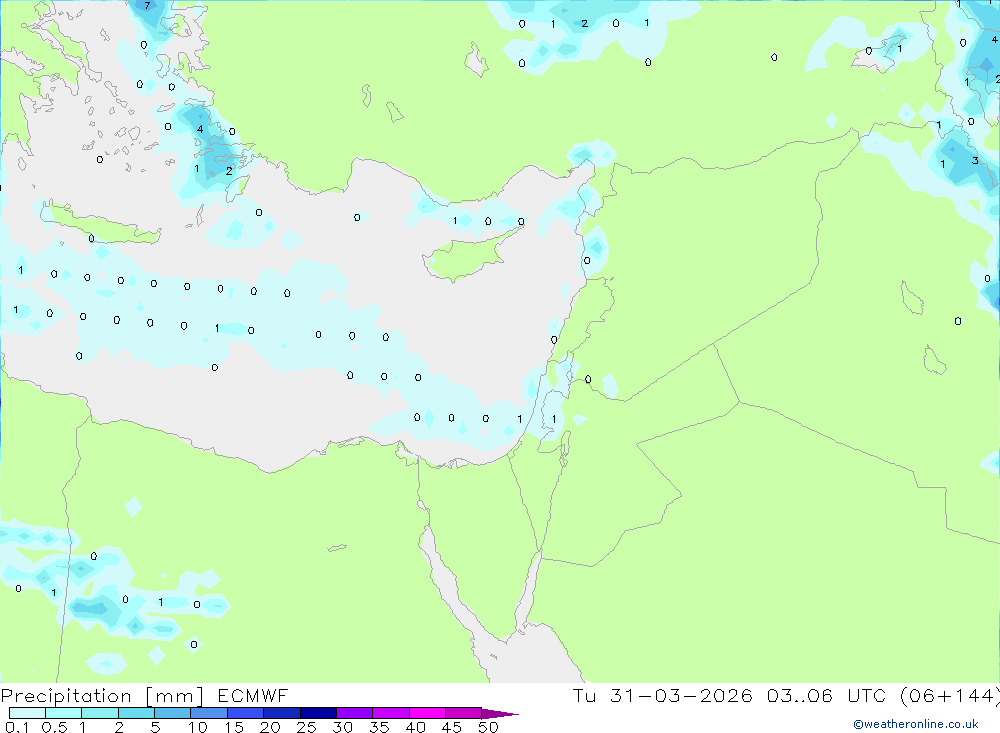Click the legend label "20"
Viewport: 1000px width, 733px height.
click(270, 727)
